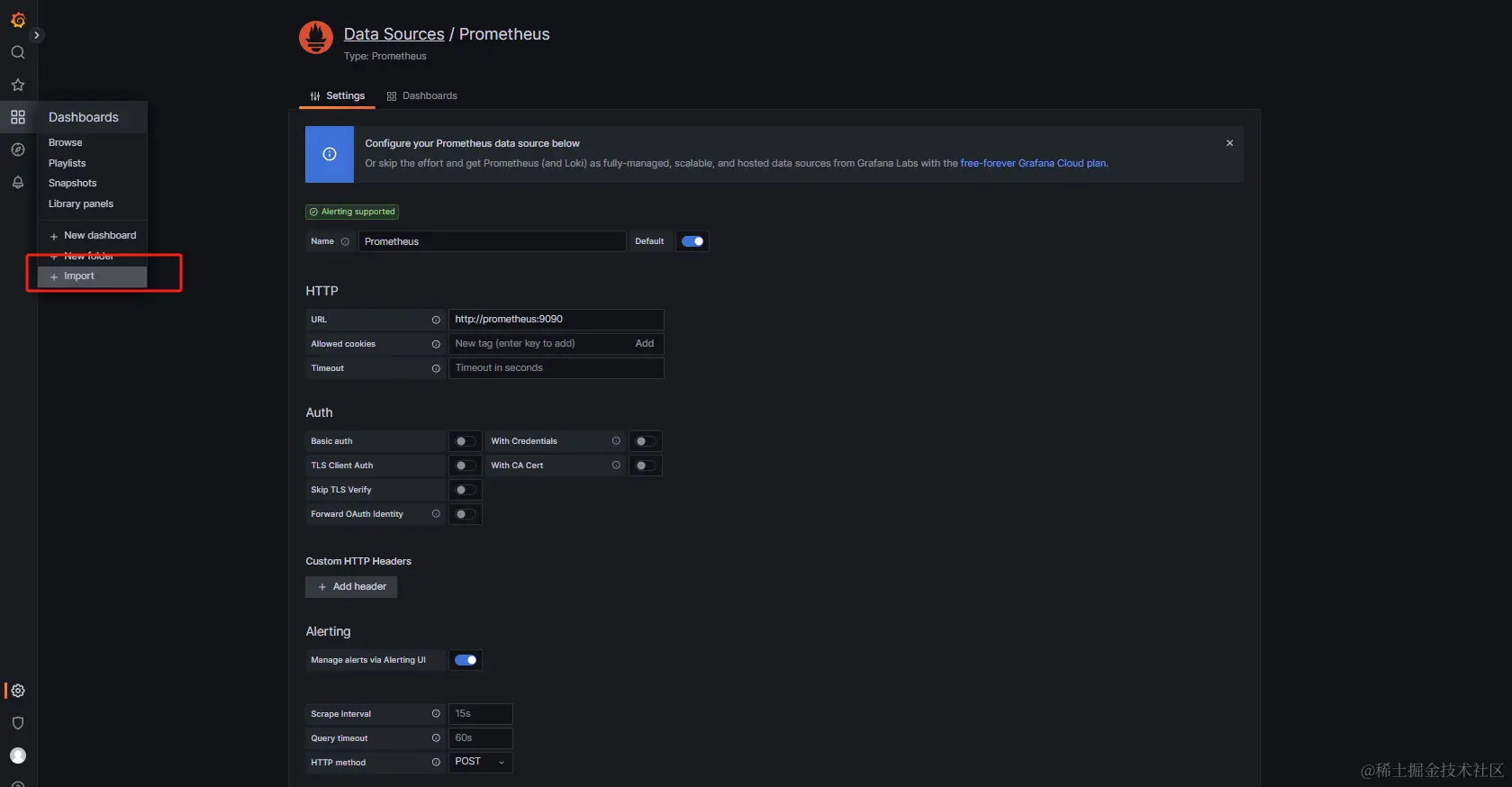Click the info icon beside URL label
The width and height of the screenshot is (1512, 787).
436,320
